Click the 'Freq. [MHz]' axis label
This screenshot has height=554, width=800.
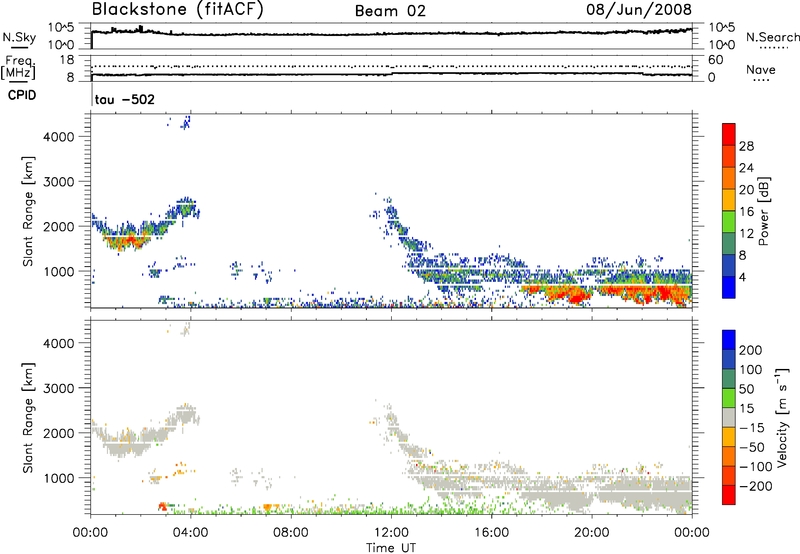click(x=19, y=67)
